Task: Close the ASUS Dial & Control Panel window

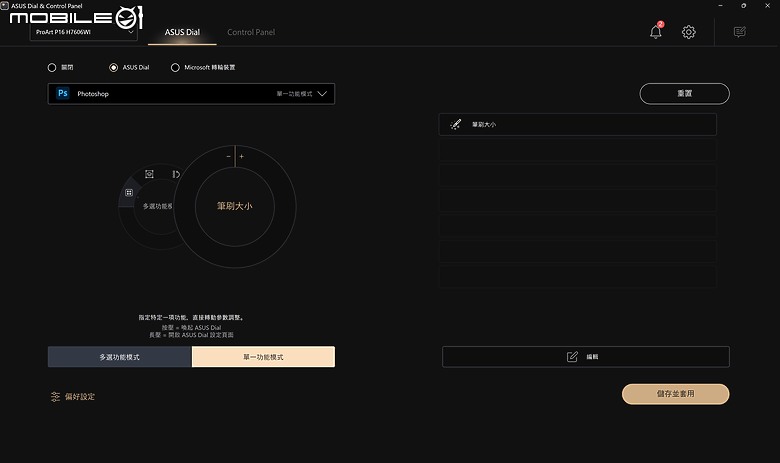Action: tap(767, 5)
